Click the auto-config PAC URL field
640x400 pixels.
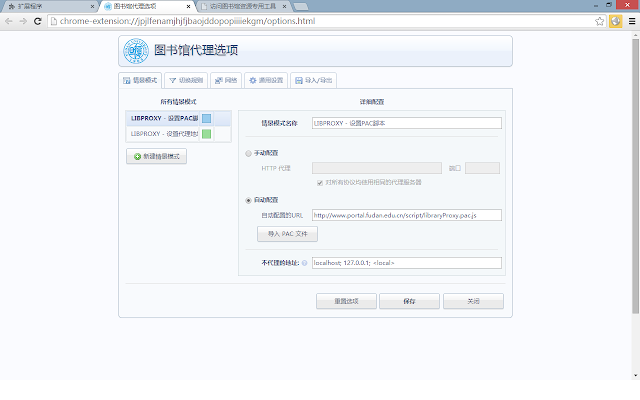407,215
